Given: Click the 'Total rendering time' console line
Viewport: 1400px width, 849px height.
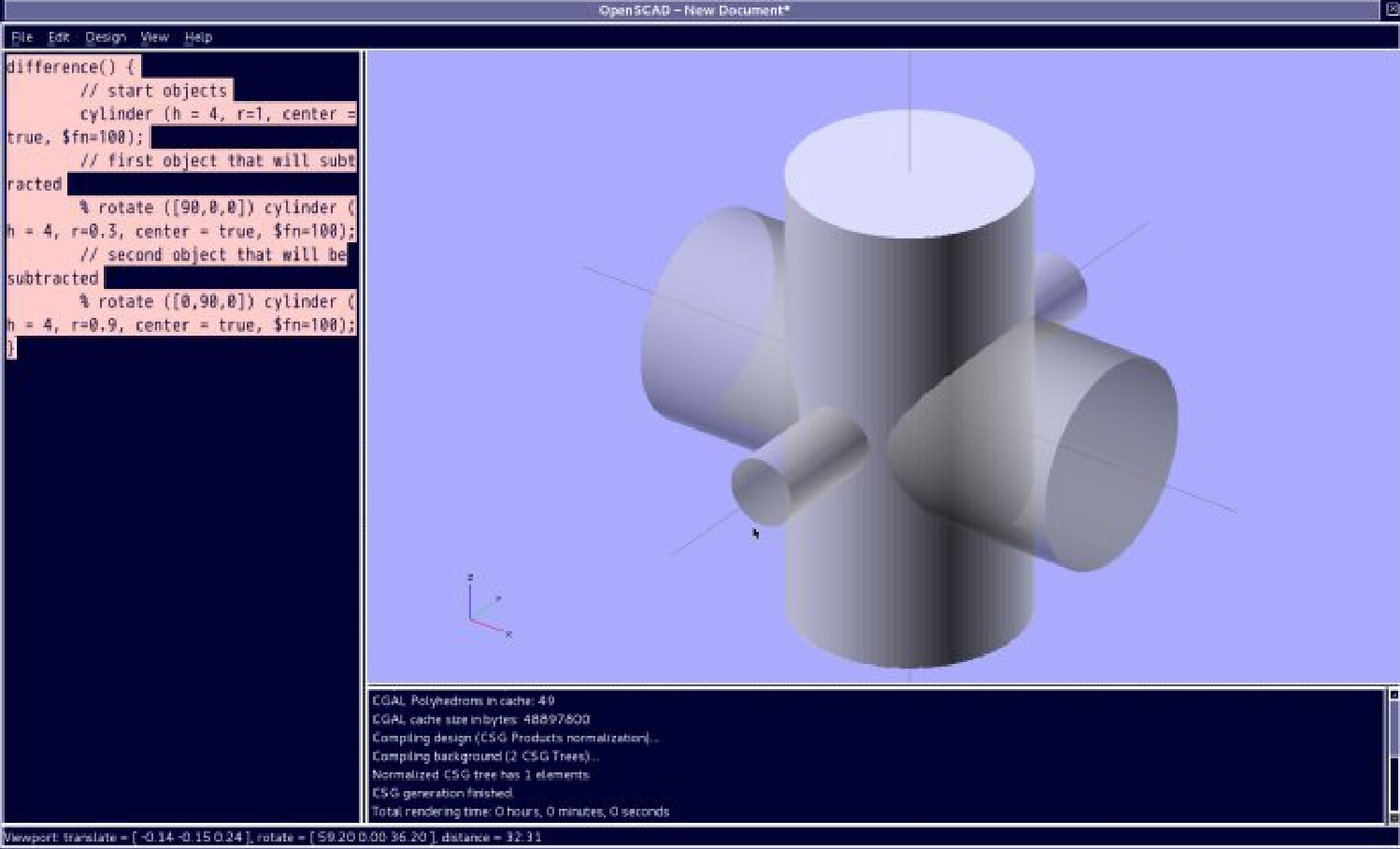Looking at the screenshot, I should pos(520,812).
